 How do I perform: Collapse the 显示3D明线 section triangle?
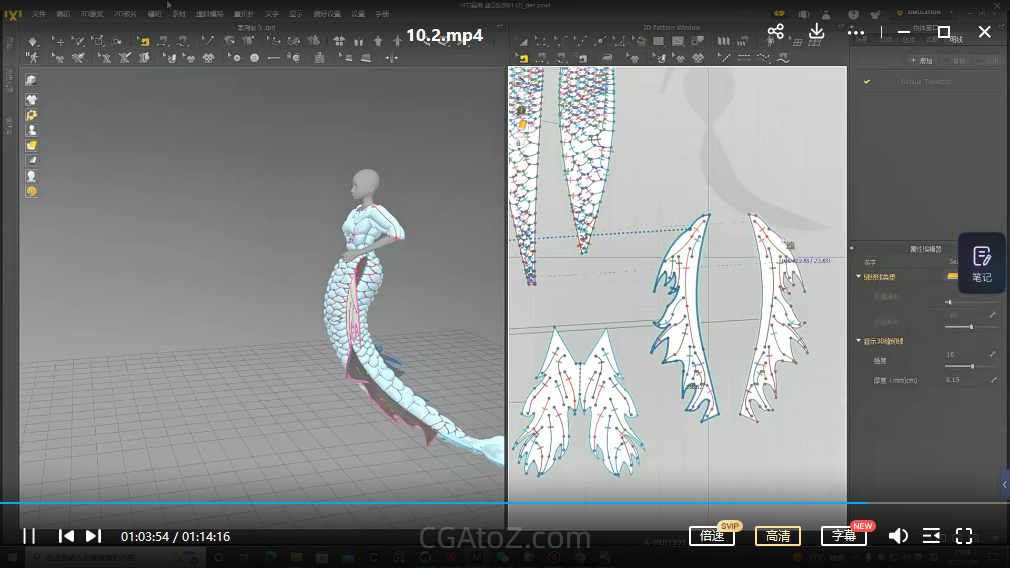(x=858, y=341)
